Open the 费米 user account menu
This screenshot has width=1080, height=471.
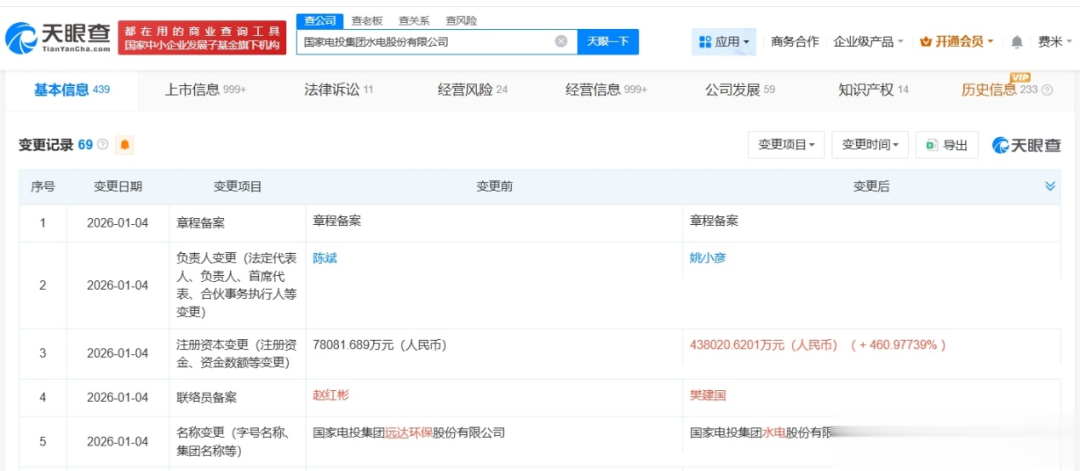(1055, 42)
